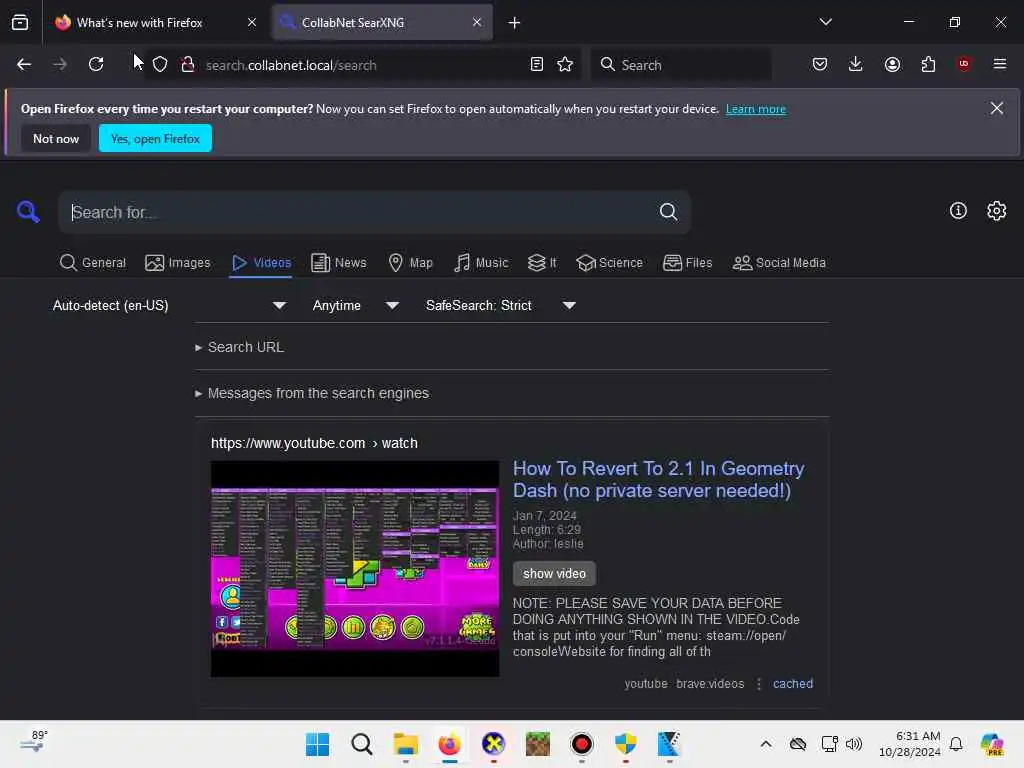Select the Social Media search category
The height and width of the screenshot is (768, 1024).
pyautogui.click(x=779, y=263)
